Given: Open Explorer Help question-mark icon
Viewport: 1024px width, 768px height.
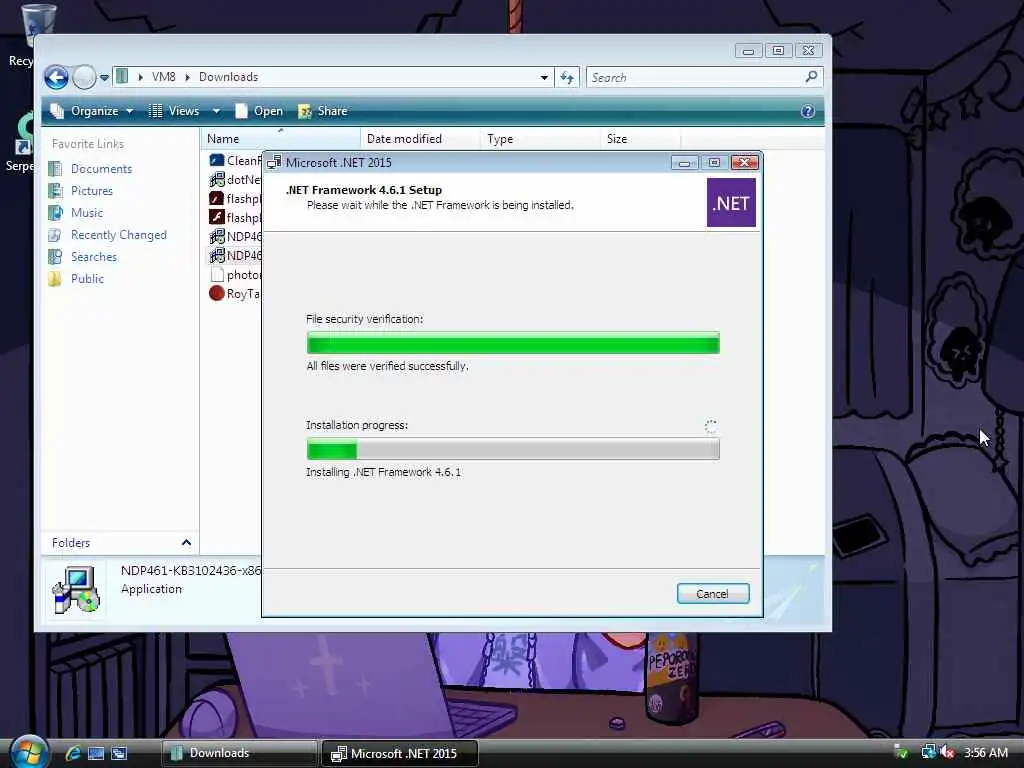Looking at the screenshot, I should click(x=808, y=112).
